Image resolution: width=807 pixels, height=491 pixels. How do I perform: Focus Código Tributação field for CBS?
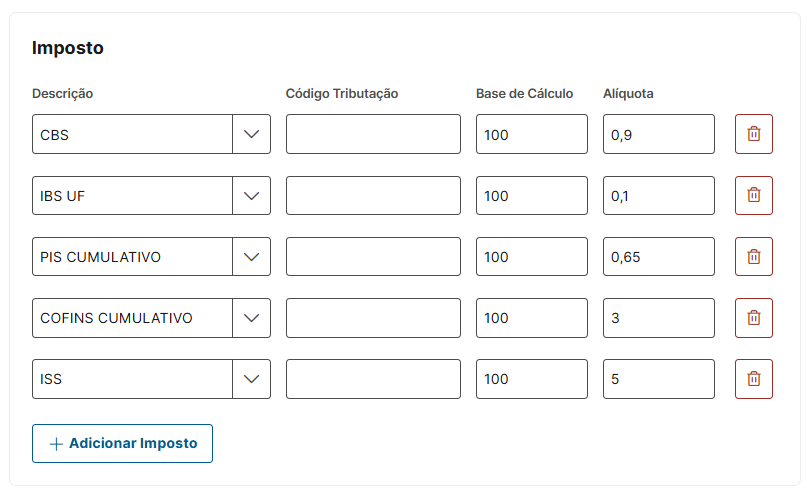point(373,134)
